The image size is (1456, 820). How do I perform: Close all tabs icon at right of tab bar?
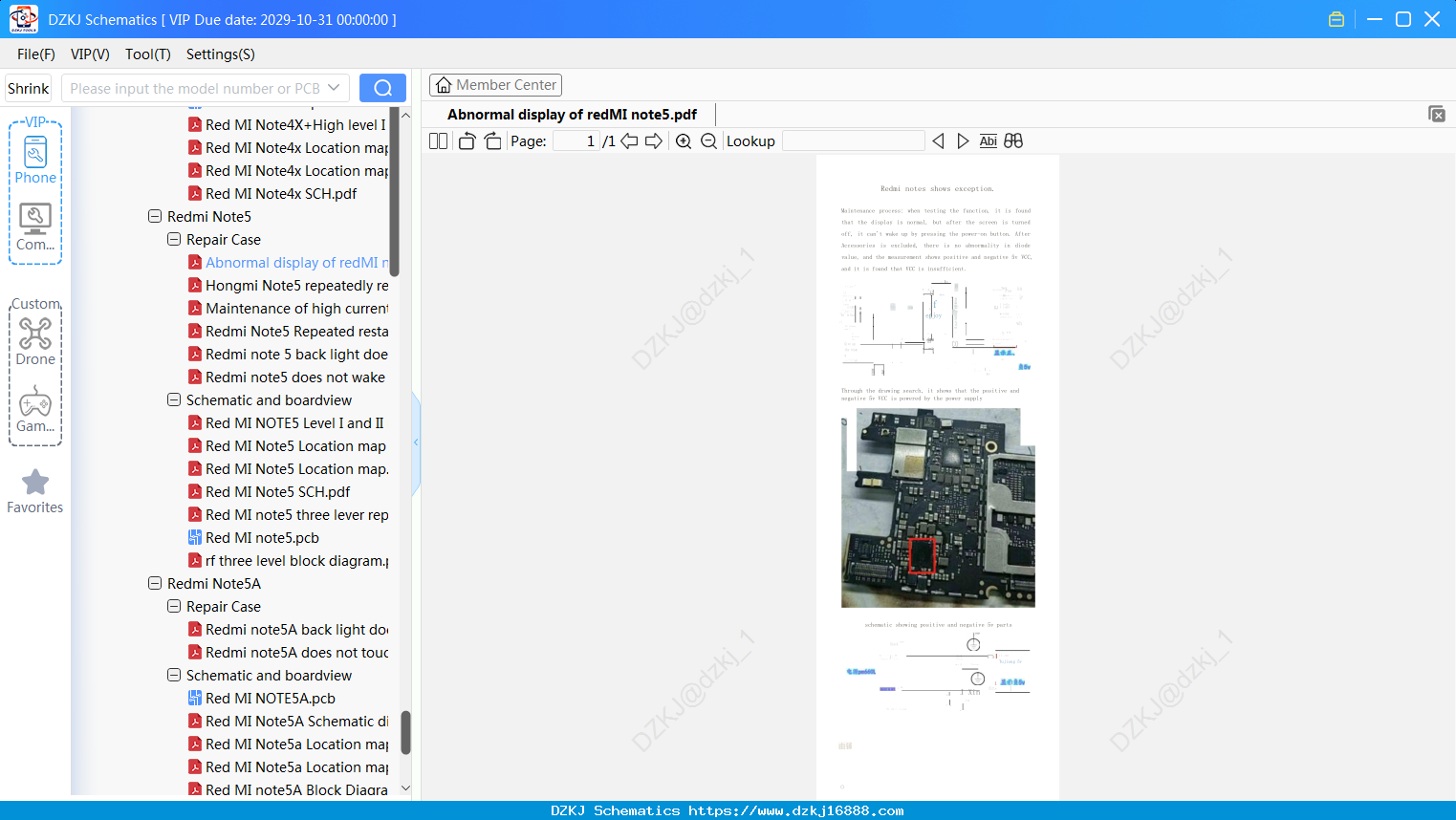1436,114
